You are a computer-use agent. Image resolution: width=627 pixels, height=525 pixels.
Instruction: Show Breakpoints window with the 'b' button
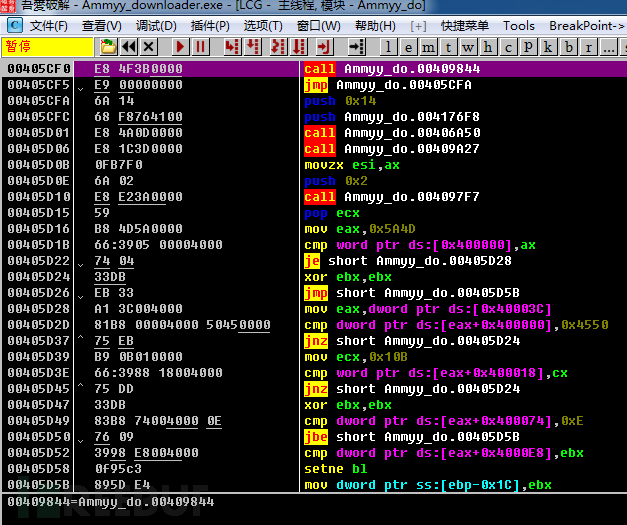click(568, 47)
